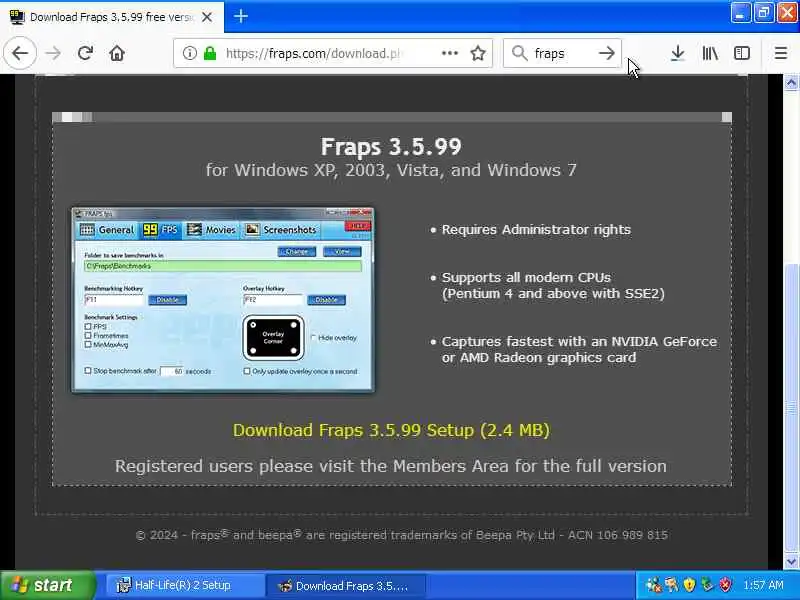Viewport: 800px width, 600px height.
Task: Reload the current page
Action: click(x=85, y=53)
